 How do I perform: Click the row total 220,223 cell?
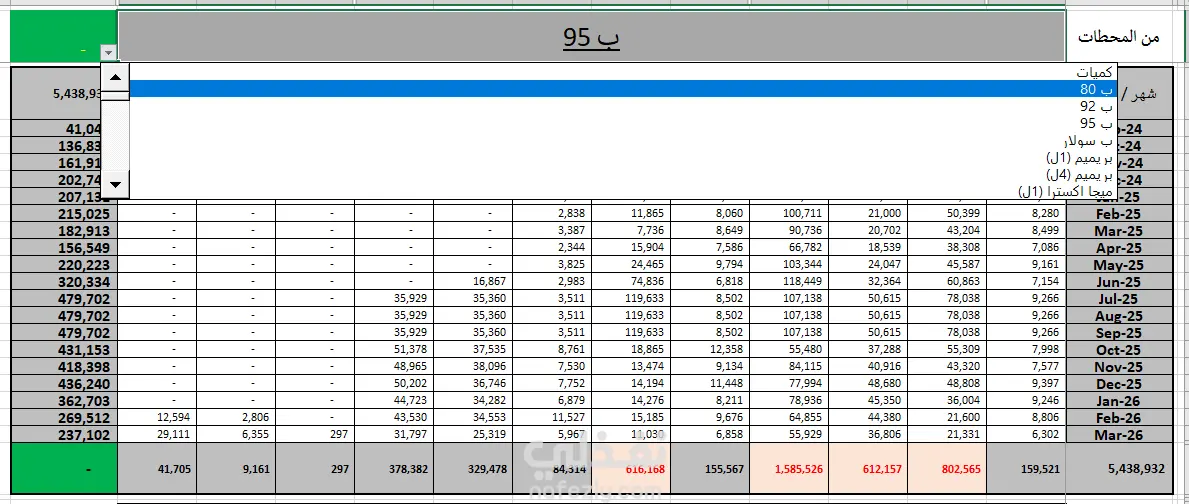click(64, 265)
